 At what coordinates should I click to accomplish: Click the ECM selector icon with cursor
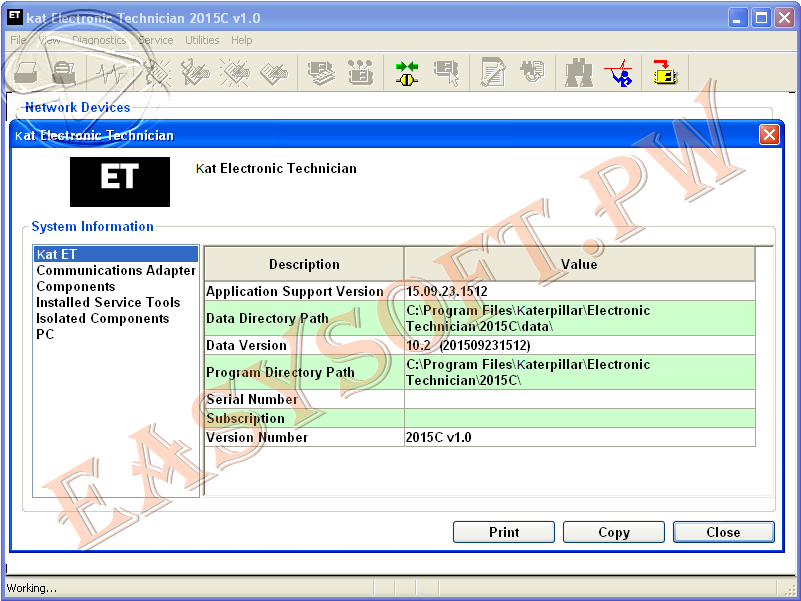[x=446, y=73]
